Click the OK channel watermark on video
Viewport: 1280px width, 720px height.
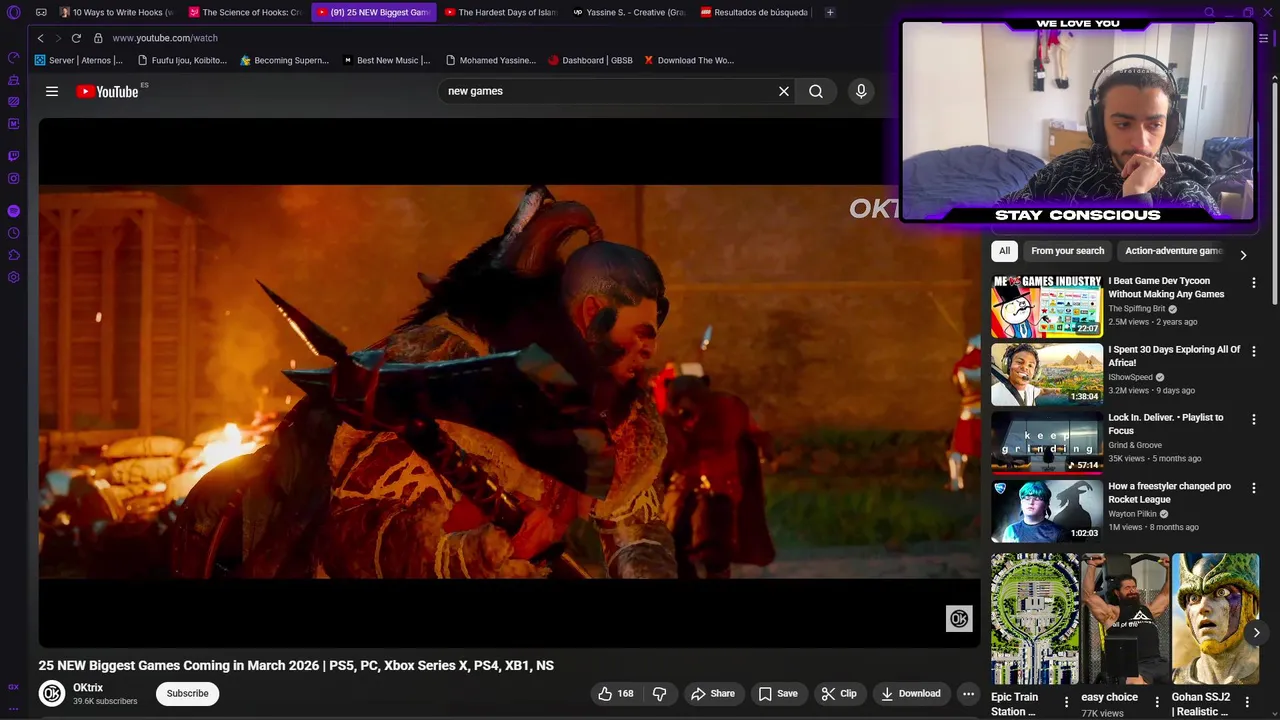click(x=959, y=619)
